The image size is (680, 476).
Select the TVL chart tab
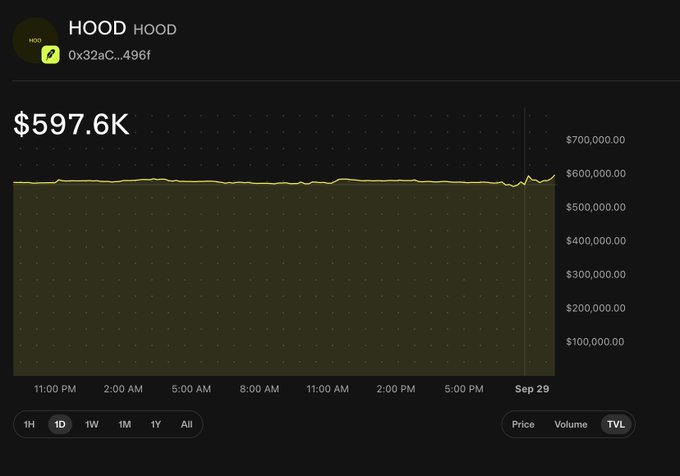(x=616, y=424)
